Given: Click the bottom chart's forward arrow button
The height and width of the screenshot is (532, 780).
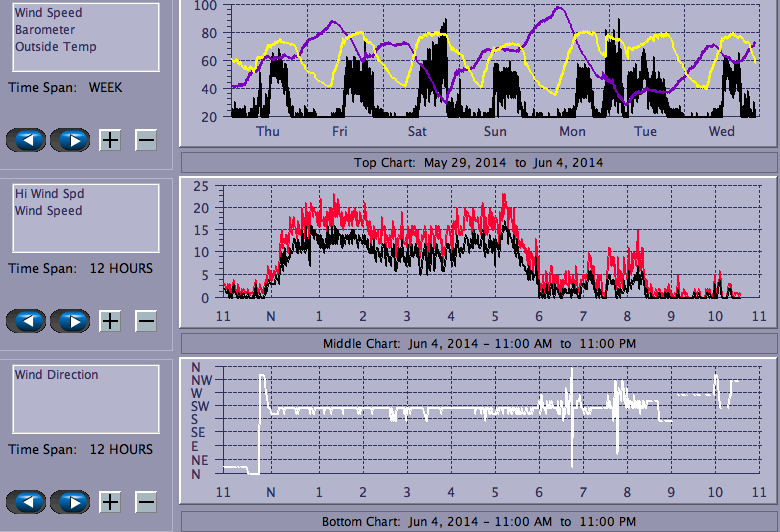Looking at the screenshot, I should [70, 502].
